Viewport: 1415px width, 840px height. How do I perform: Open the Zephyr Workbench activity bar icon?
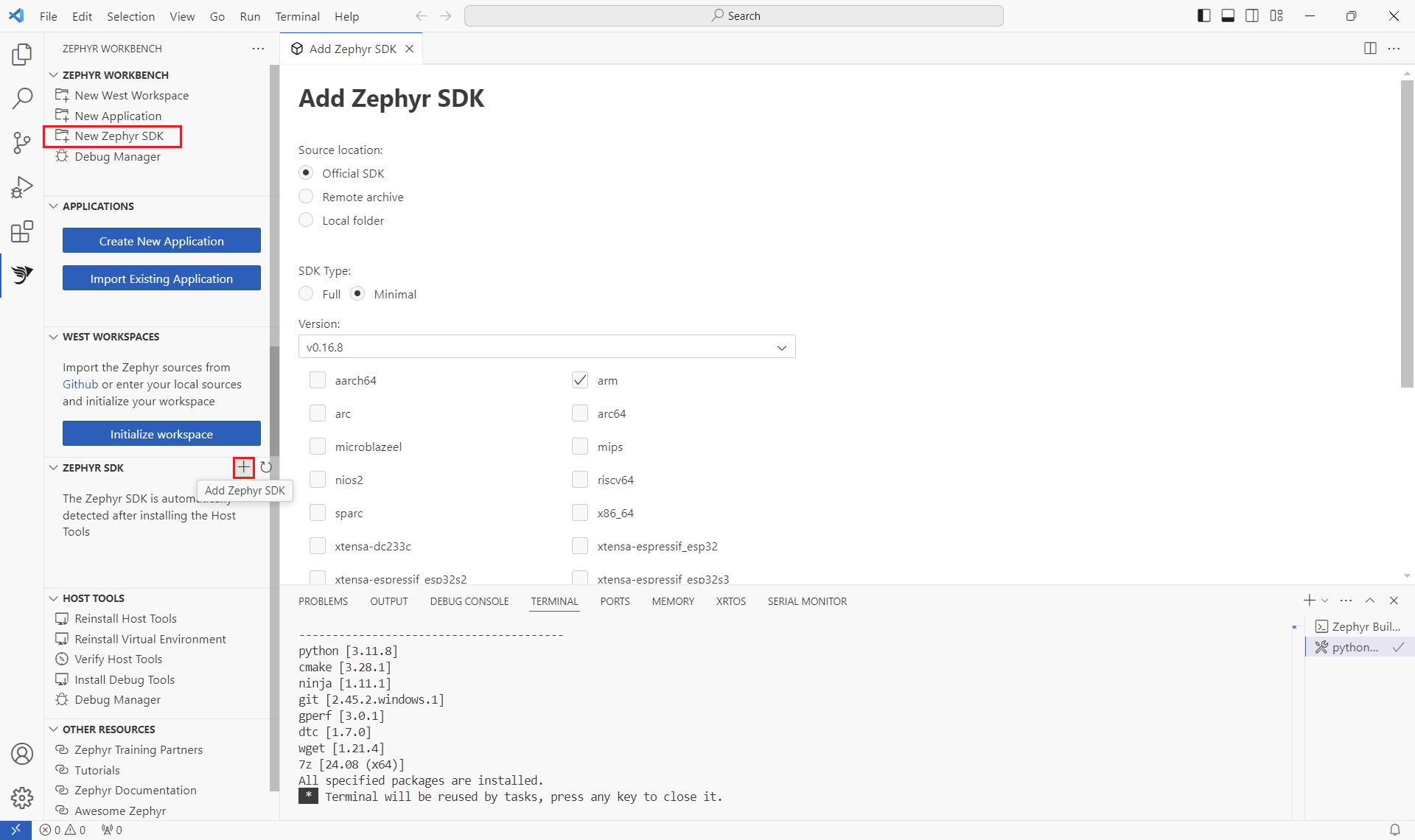click(x=22, y=275)
